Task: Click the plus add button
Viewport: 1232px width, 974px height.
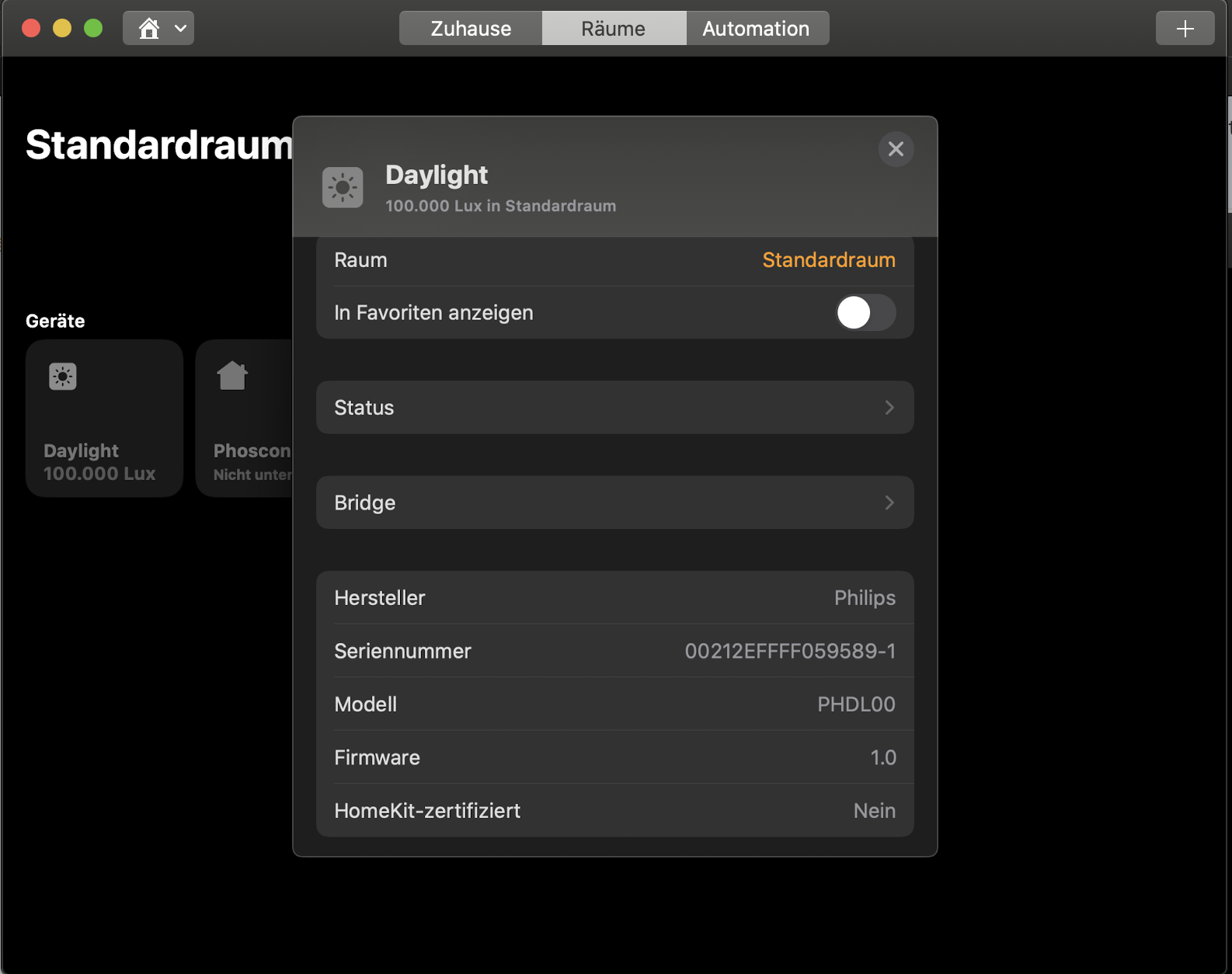Action: coord(1185,29)
